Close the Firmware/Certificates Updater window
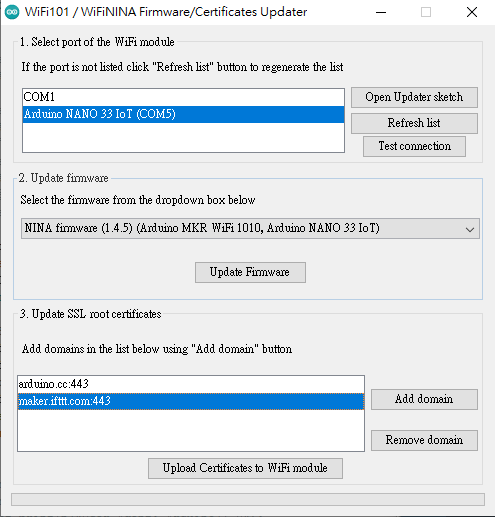The width and height of the screenshot is (495, 517). pos(472,12)
